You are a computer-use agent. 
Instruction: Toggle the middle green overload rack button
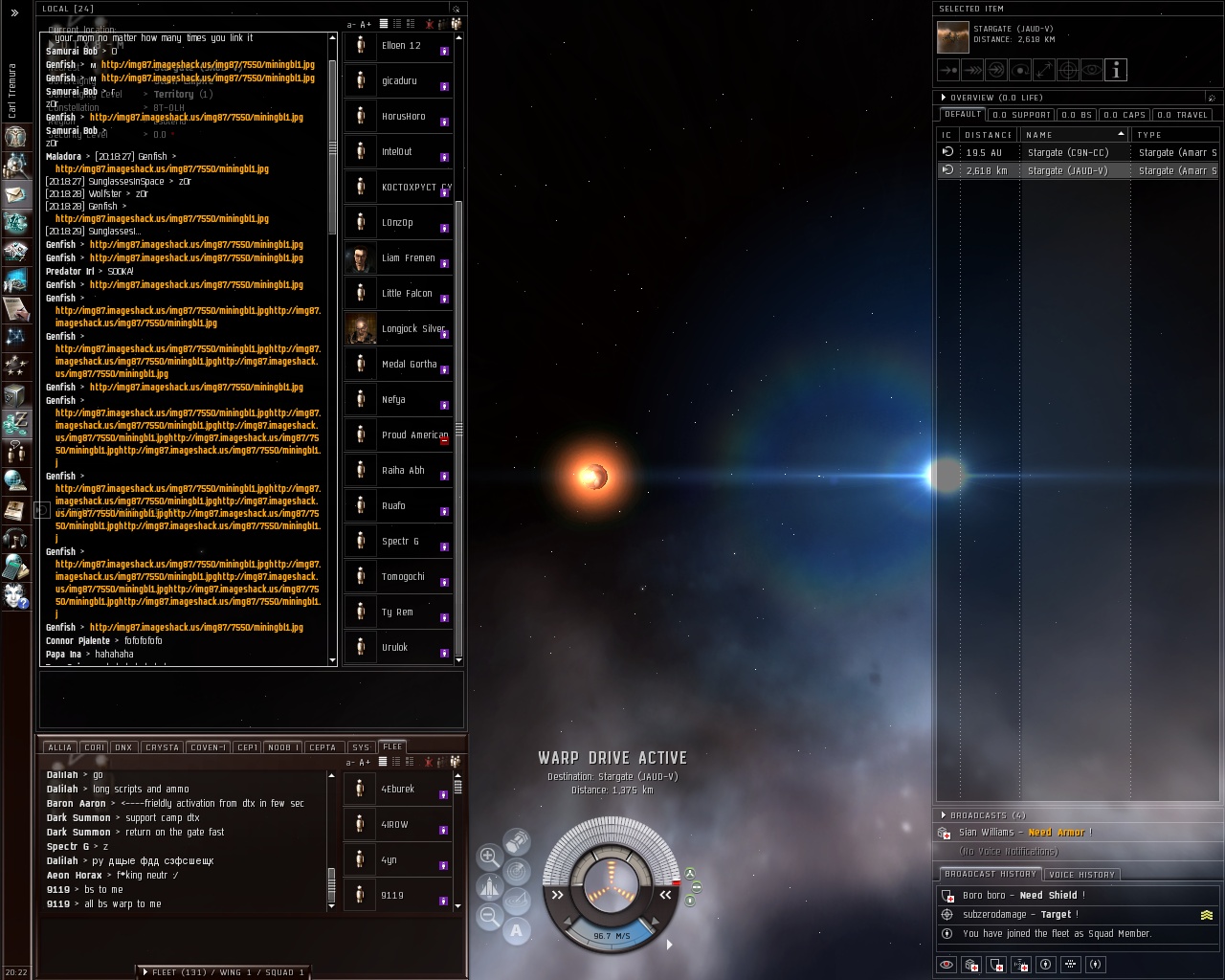696,887
